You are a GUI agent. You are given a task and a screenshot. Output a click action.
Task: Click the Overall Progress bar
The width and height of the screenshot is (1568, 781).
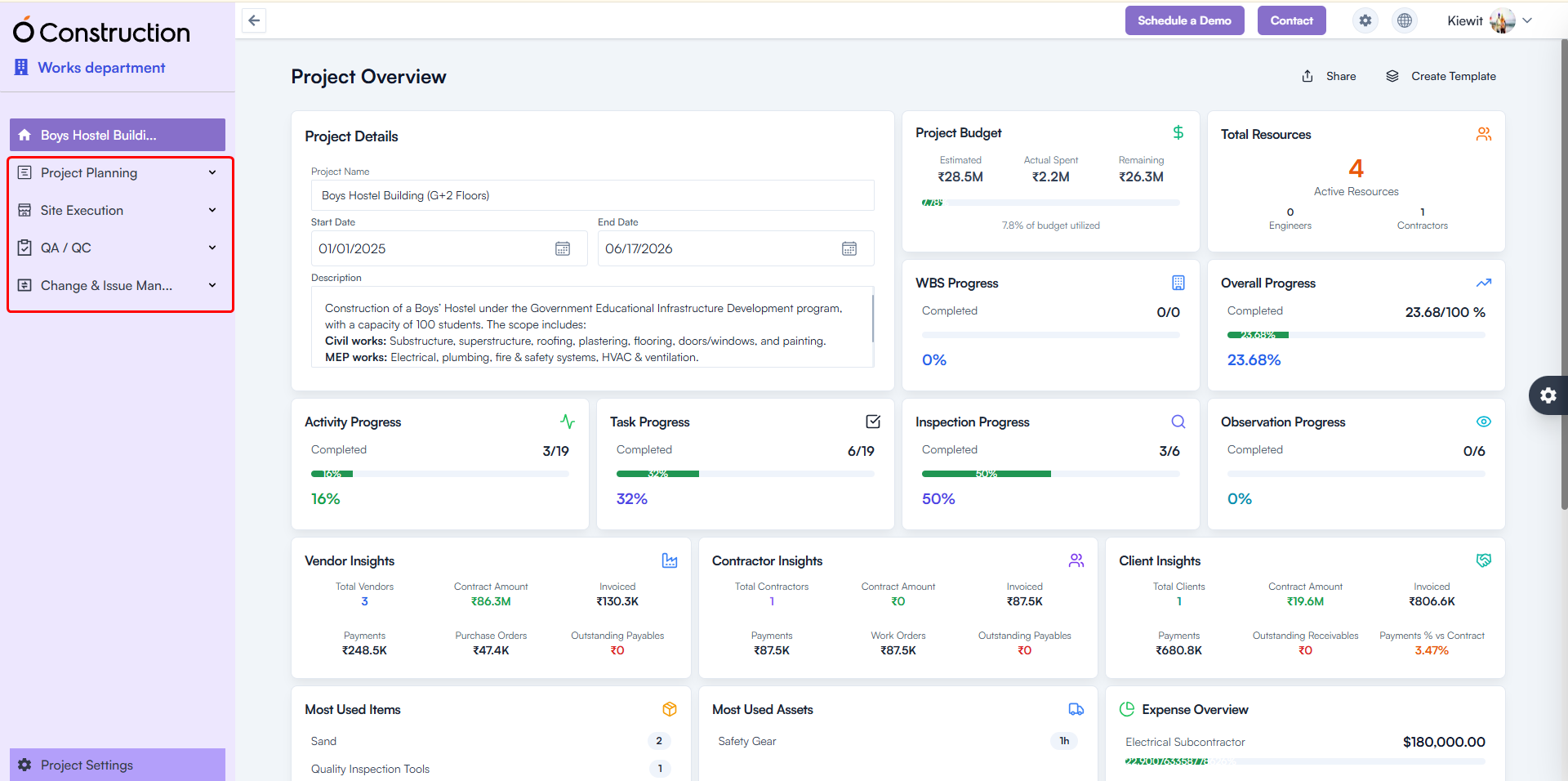point(1356,334)
